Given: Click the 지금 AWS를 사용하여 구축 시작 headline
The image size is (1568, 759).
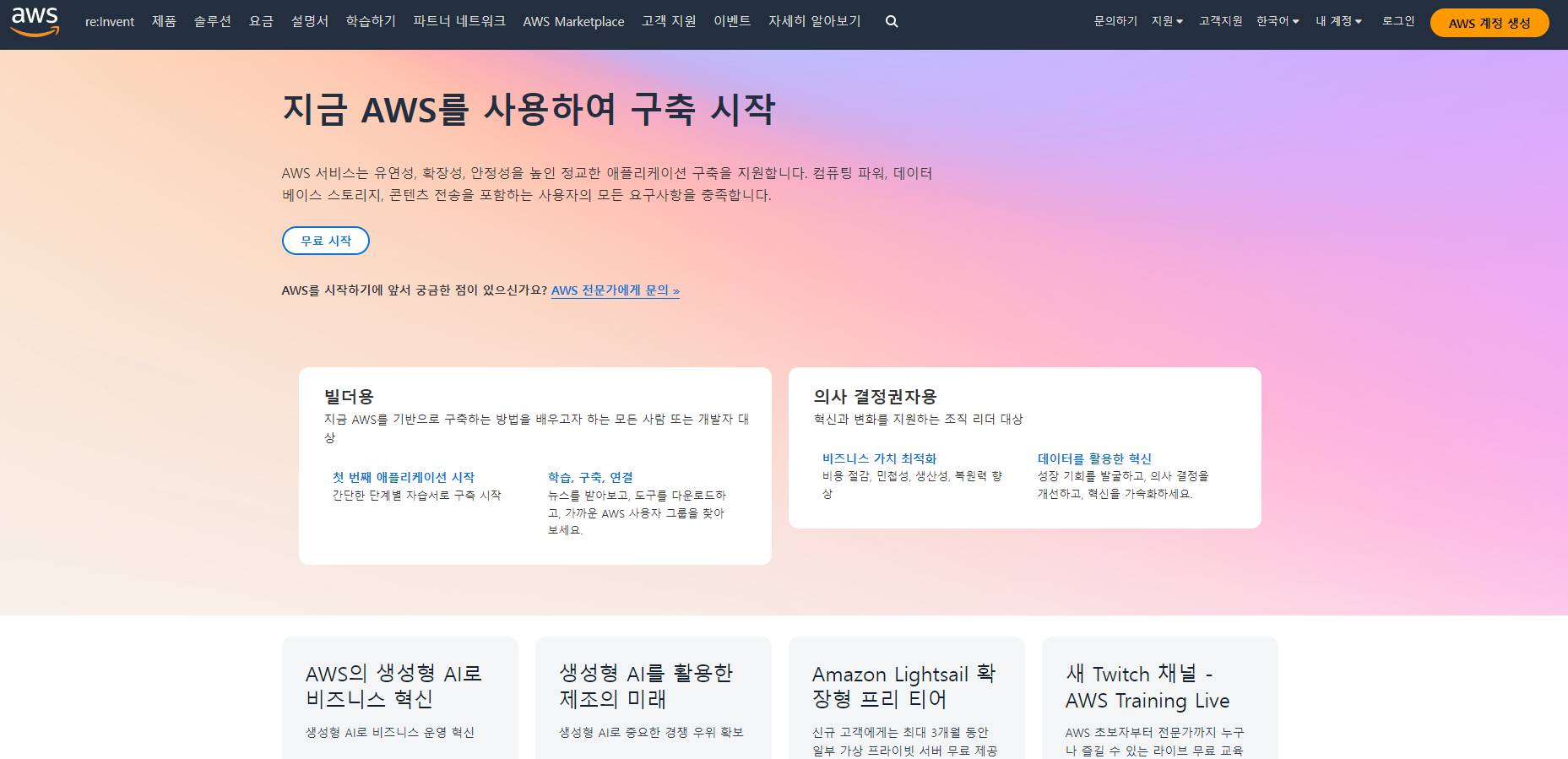Looking at the screenshot, I should [529, 109].
